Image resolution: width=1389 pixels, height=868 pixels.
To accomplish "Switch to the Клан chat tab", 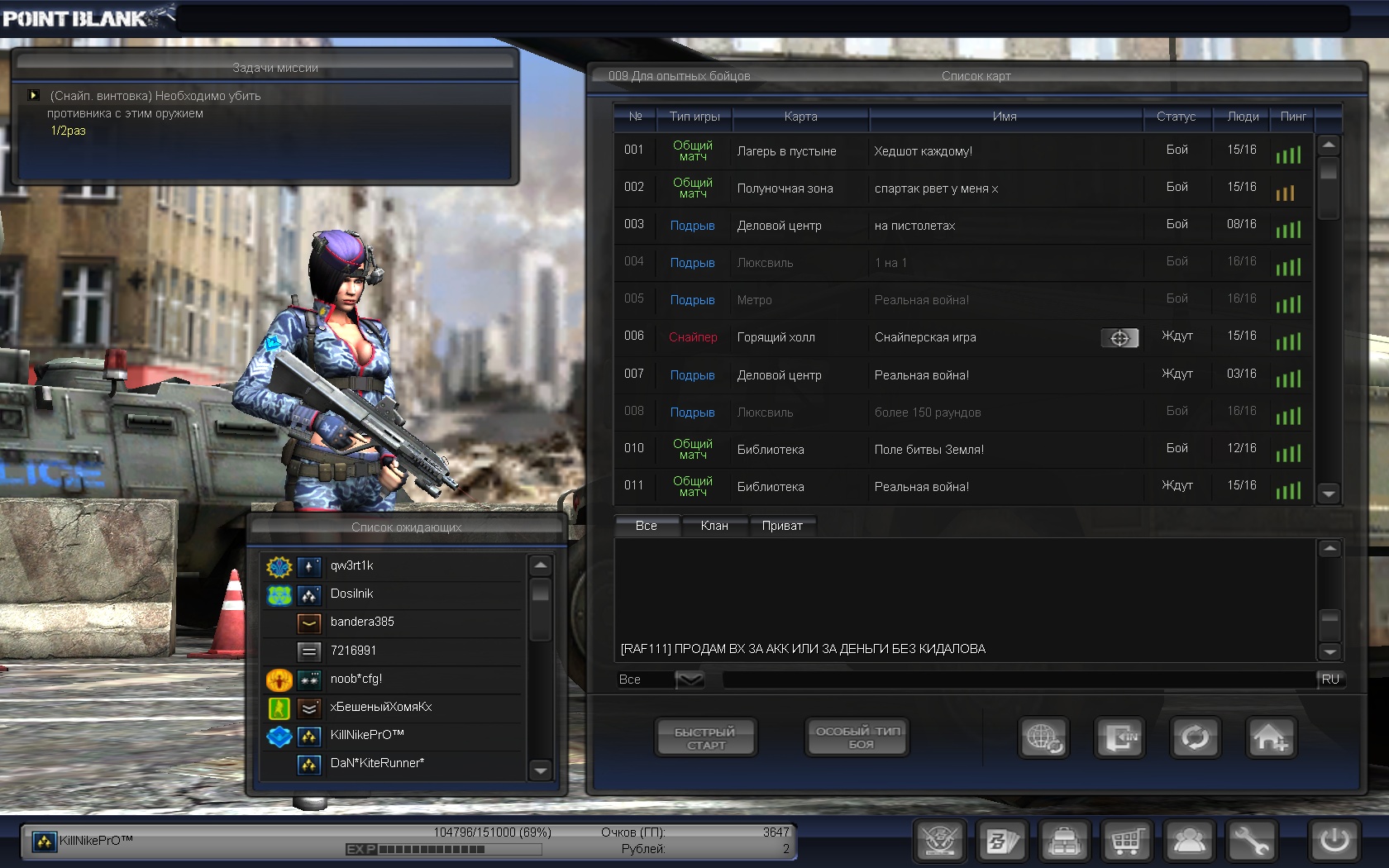I will [x=714, y=526].
